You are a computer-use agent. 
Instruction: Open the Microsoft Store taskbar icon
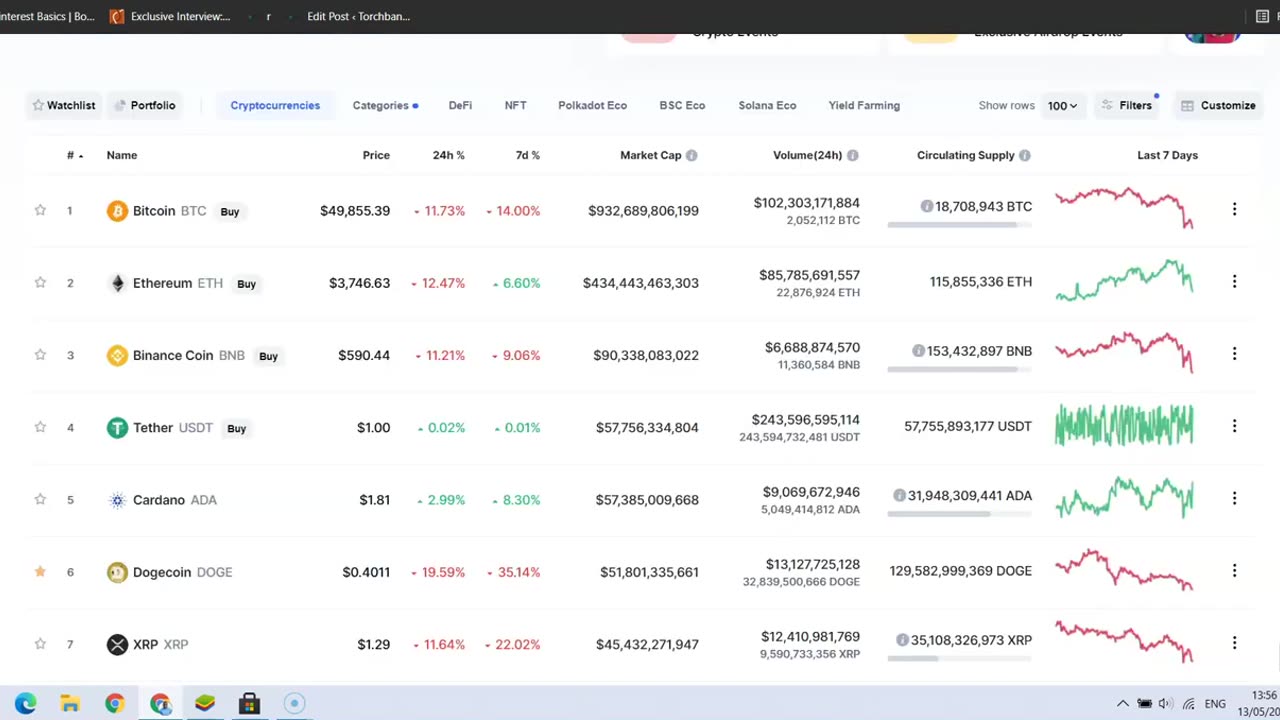pyautogui.click(x=249, y=704)
